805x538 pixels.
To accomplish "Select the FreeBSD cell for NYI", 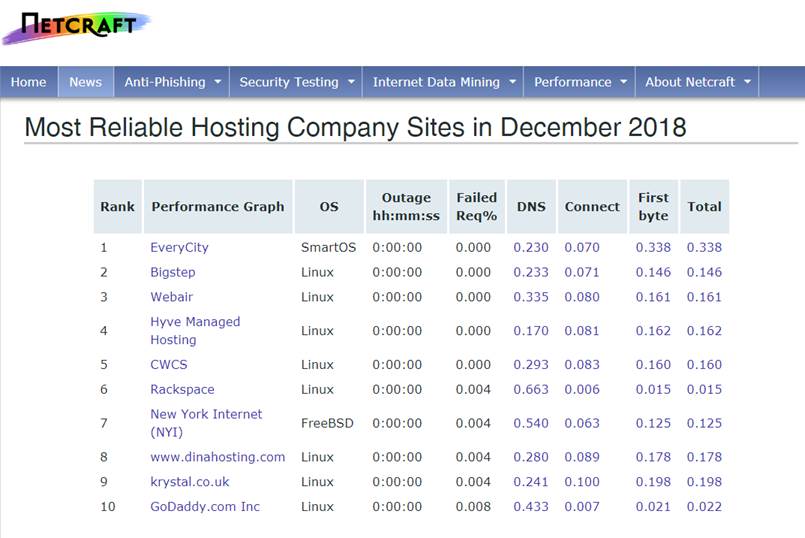I will coord(327,423).
